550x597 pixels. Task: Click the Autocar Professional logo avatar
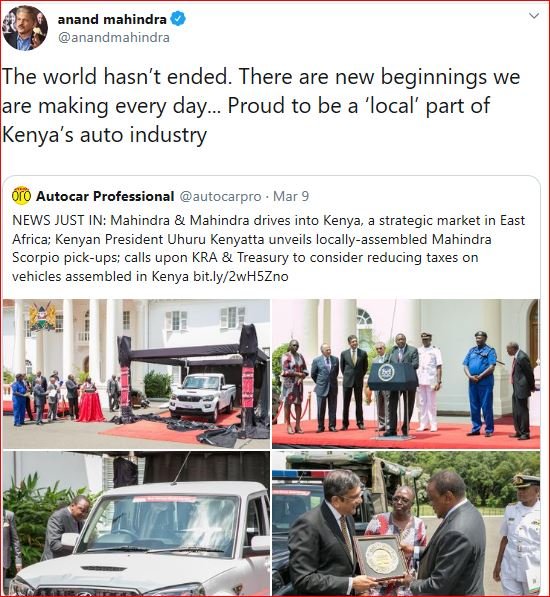pos(21,196)
